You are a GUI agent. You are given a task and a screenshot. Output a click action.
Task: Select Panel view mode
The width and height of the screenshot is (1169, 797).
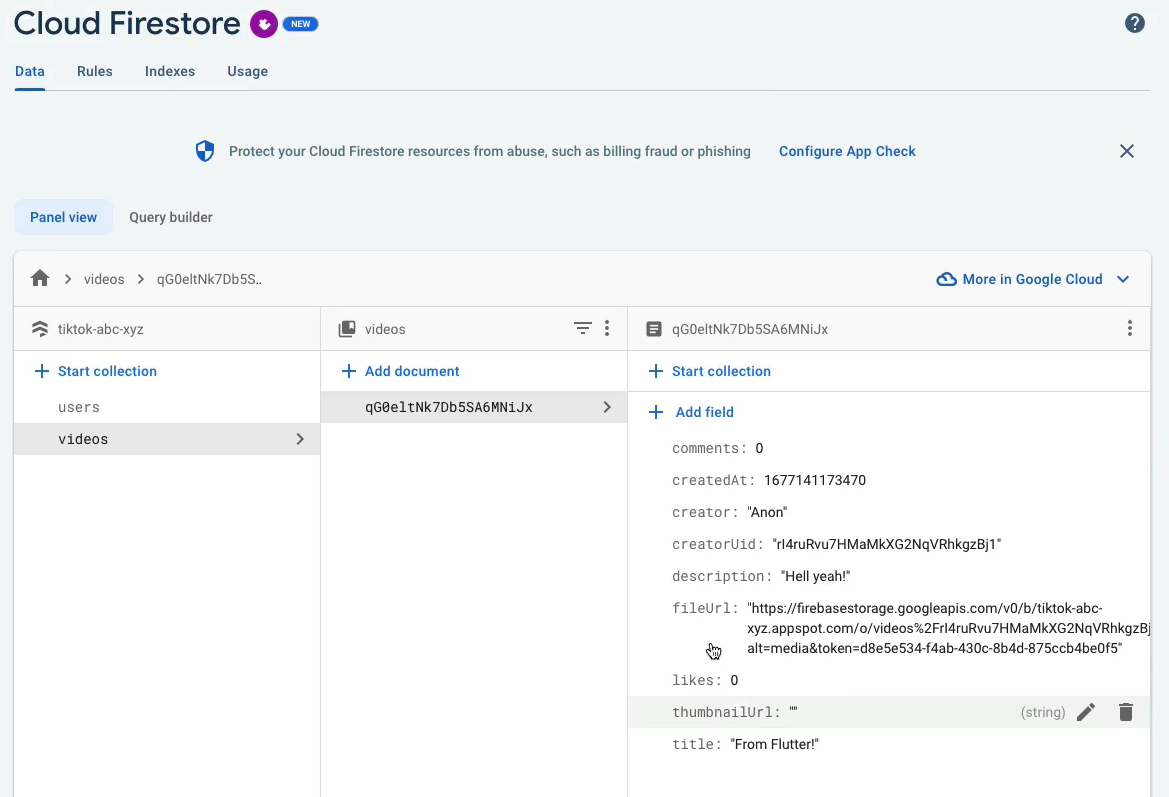[63, 217]
